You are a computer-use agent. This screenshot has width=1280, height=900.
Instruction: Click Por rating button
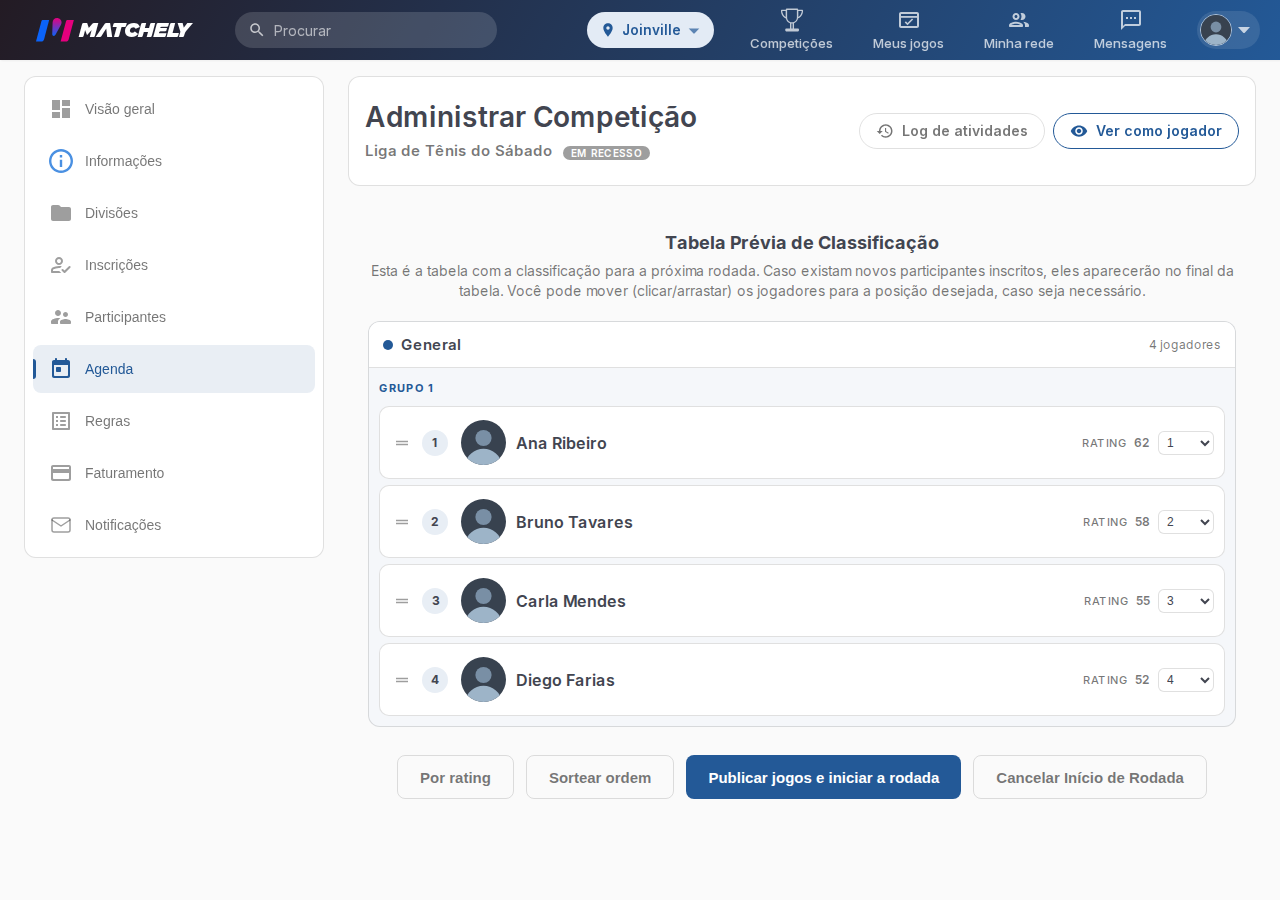coord(455,777)
